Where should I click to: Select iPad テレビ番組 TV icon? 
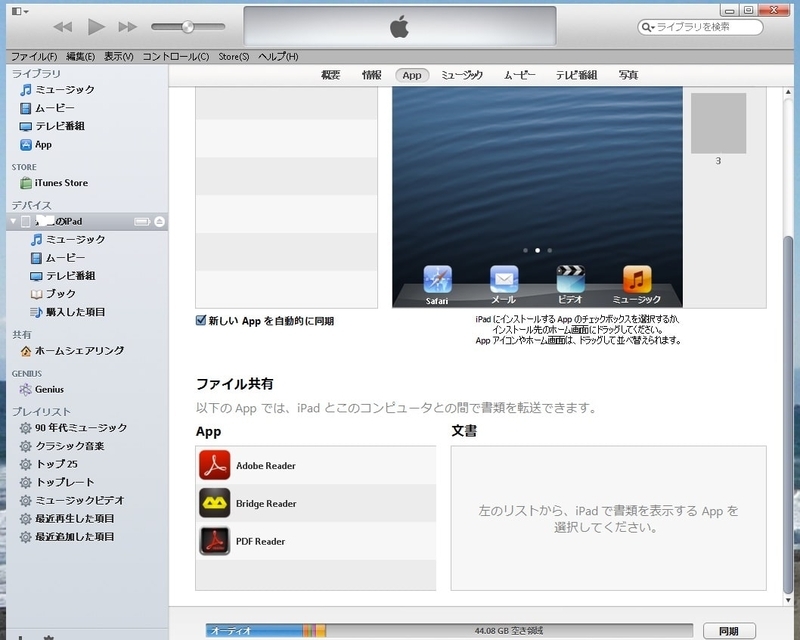36,276
